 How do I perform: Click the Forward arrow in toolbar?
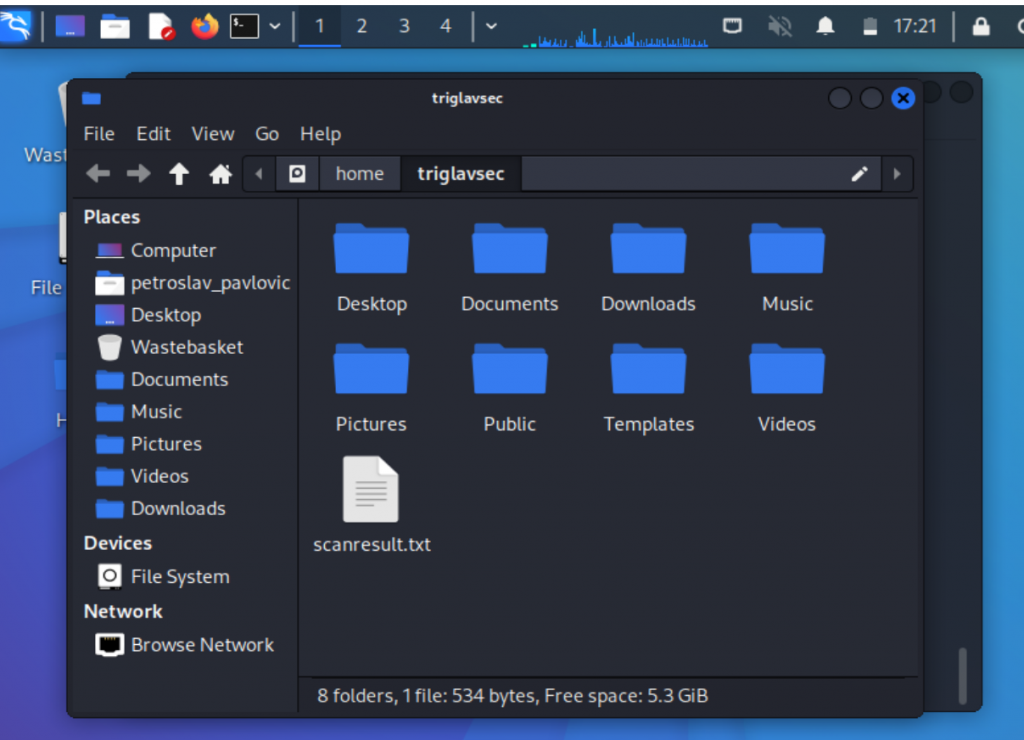[x=138, y=174]
